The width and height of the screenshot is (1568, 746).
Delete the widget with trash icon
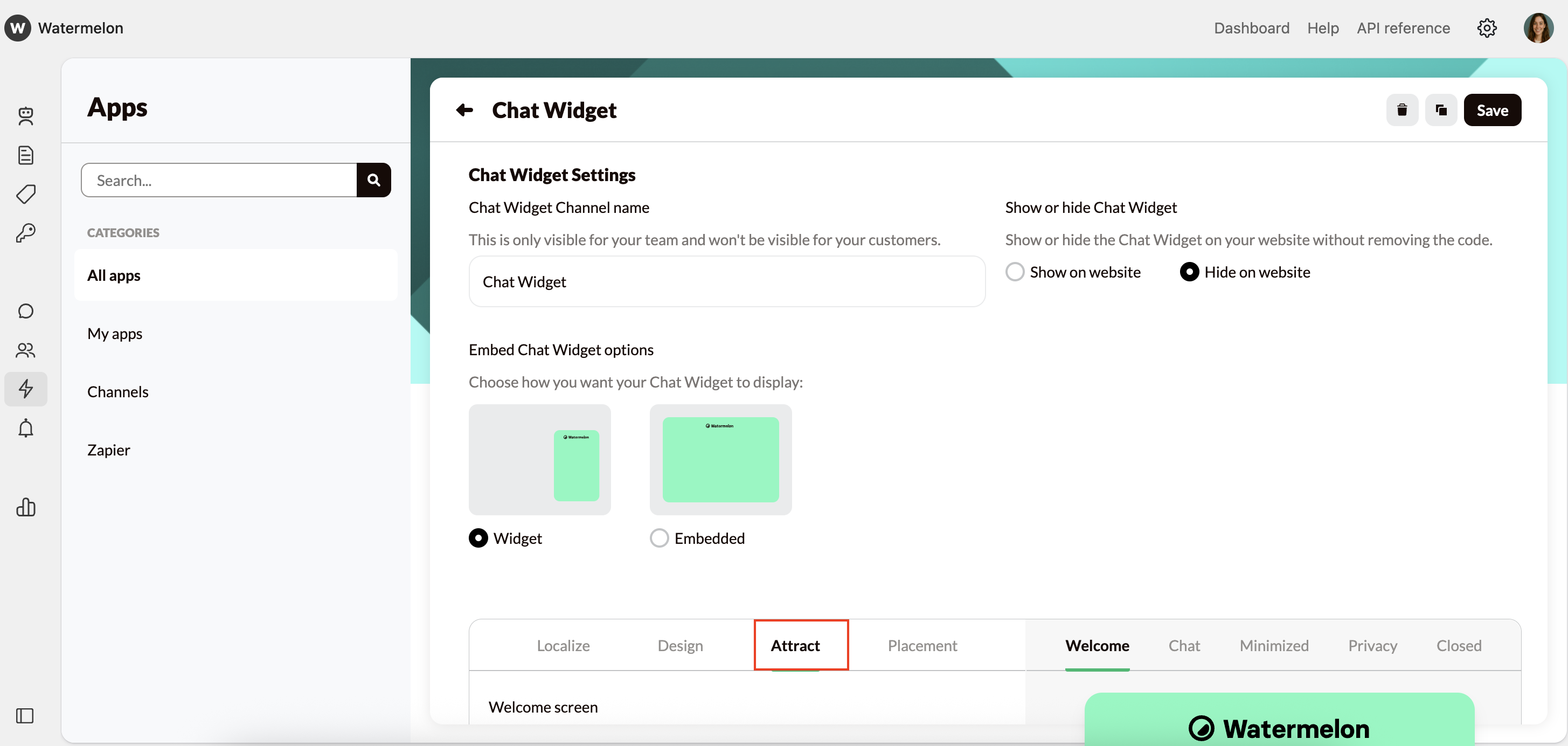click(x=1401, y=110)
